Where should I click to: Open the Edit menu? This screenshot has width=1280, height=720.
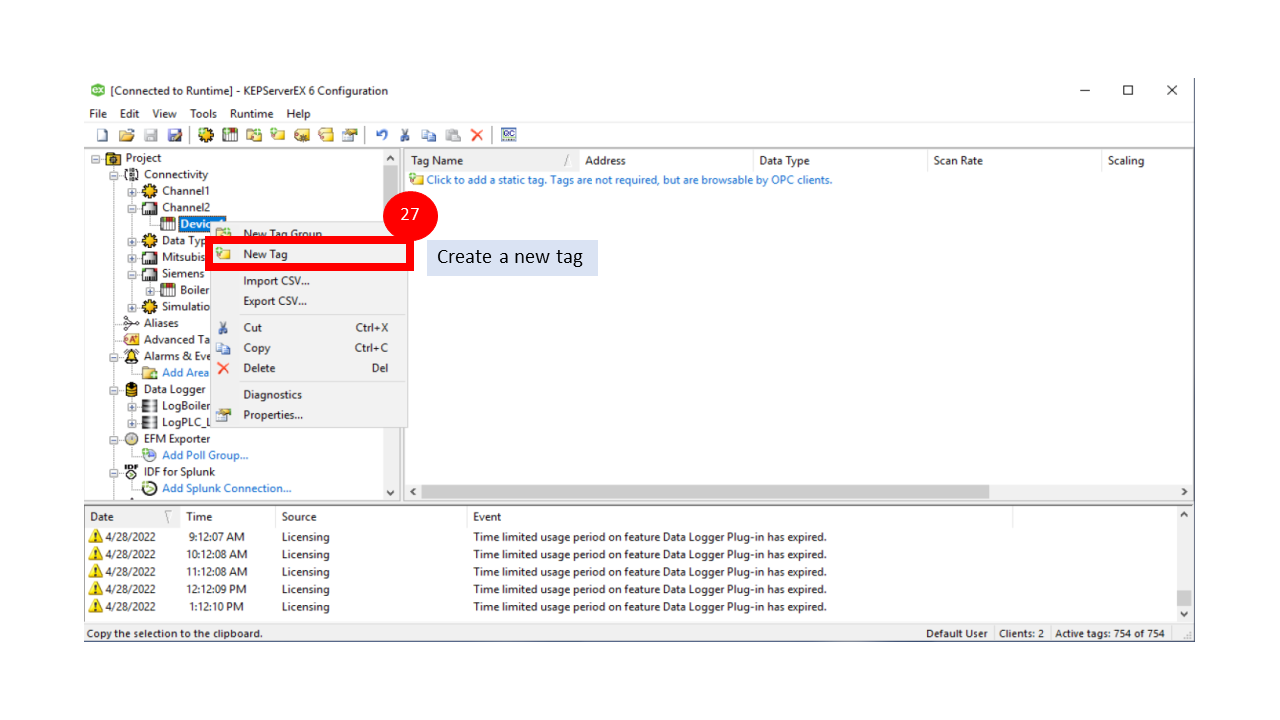[130, 114]
